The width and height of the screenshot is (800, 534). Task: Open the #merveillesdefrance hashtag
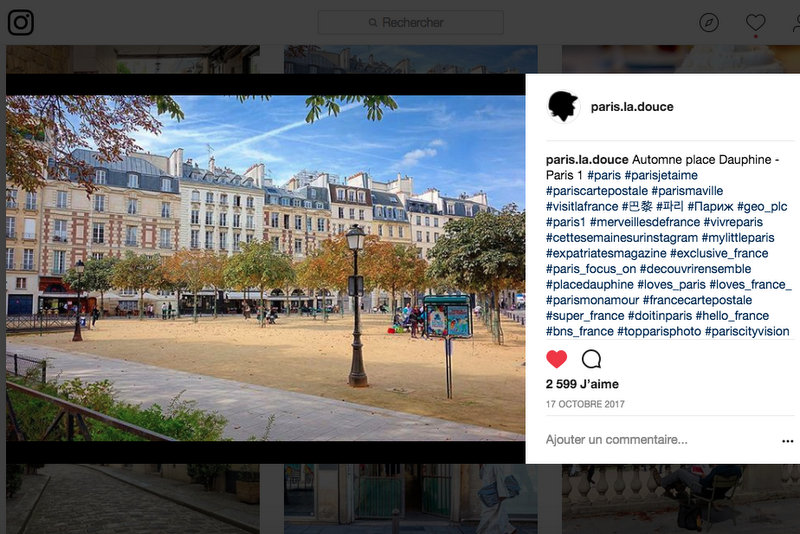[x=645, y=222]
